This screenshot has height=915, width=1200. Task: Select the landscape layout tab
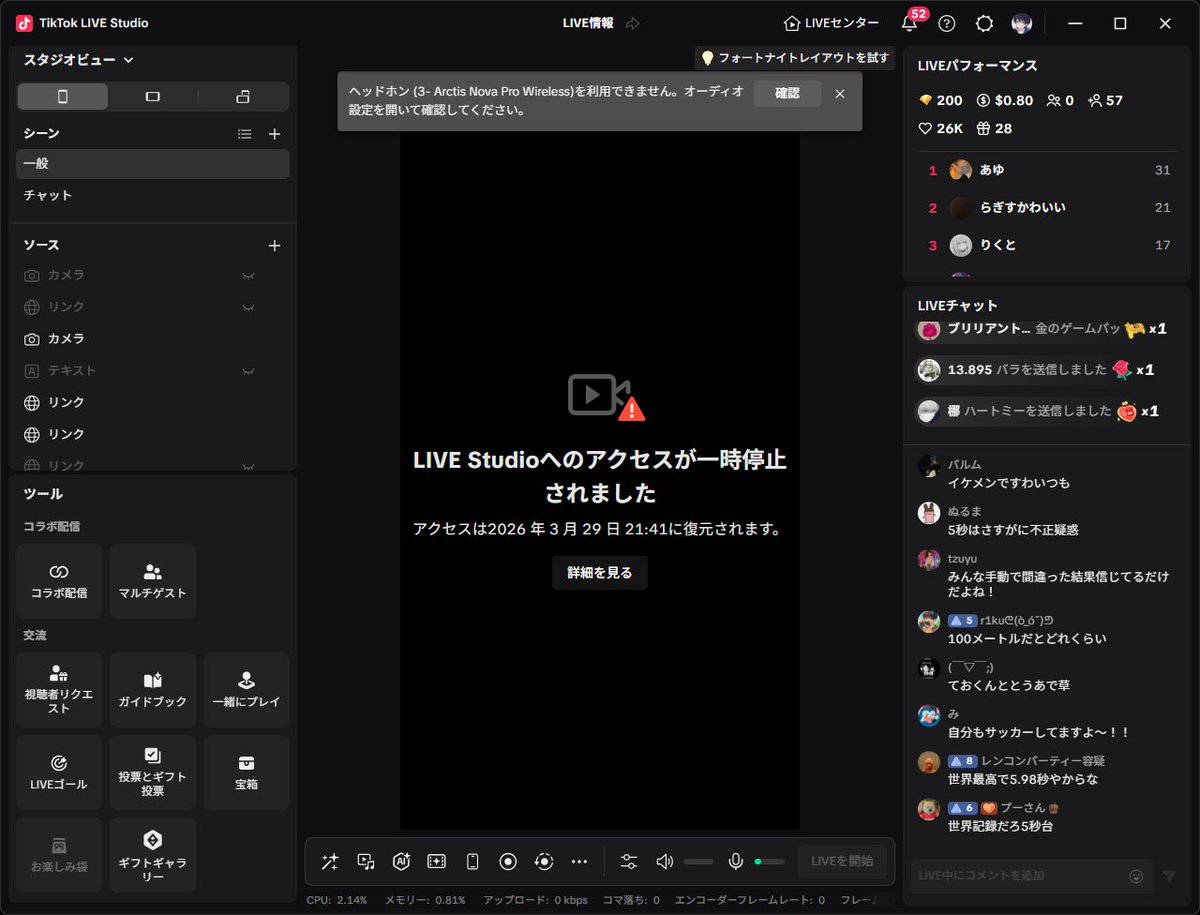[x=153, y=96]
